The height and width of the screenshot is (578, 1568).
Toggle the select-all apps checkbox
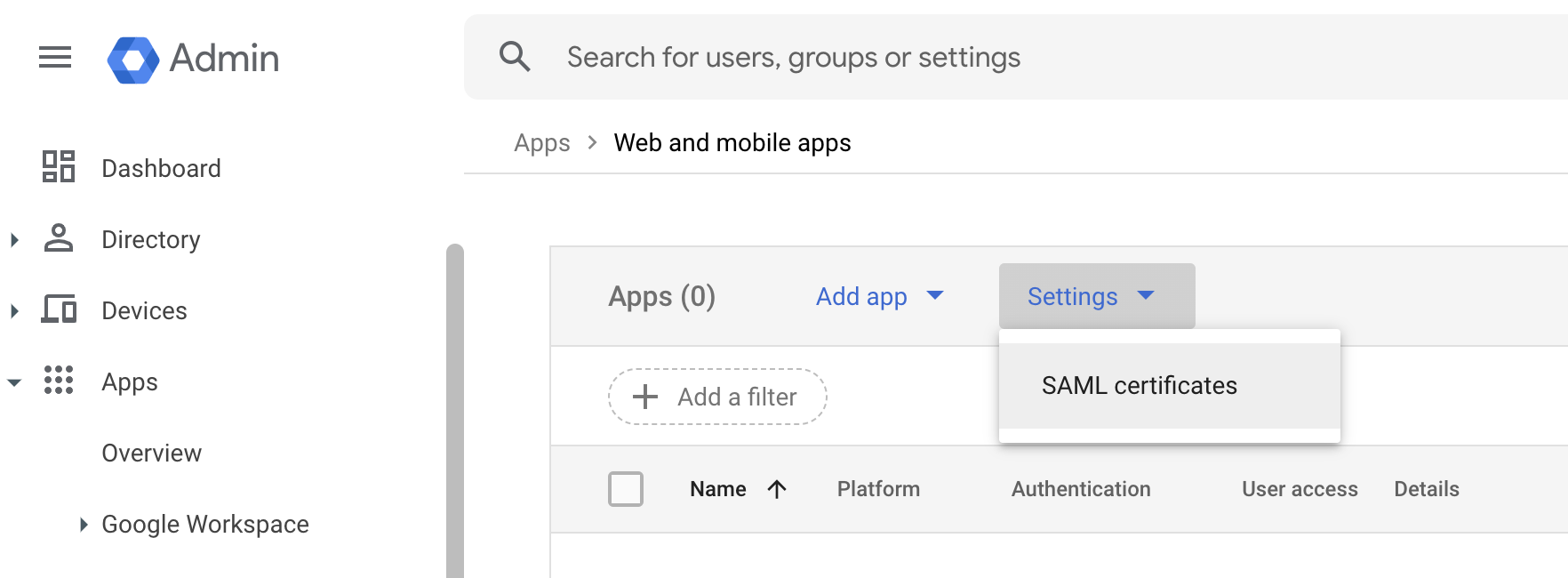pos(626,489)
